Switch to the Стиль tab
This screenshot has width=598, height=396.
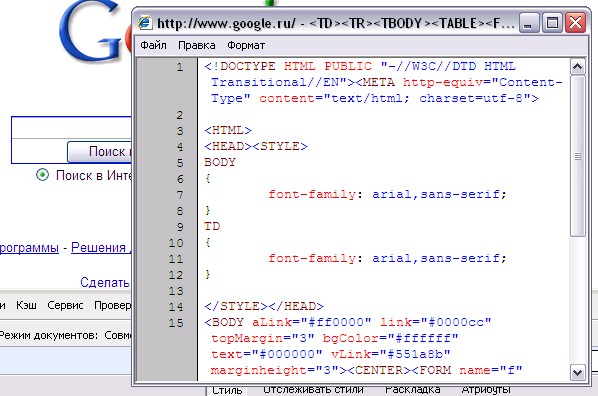tap(227, 391)
